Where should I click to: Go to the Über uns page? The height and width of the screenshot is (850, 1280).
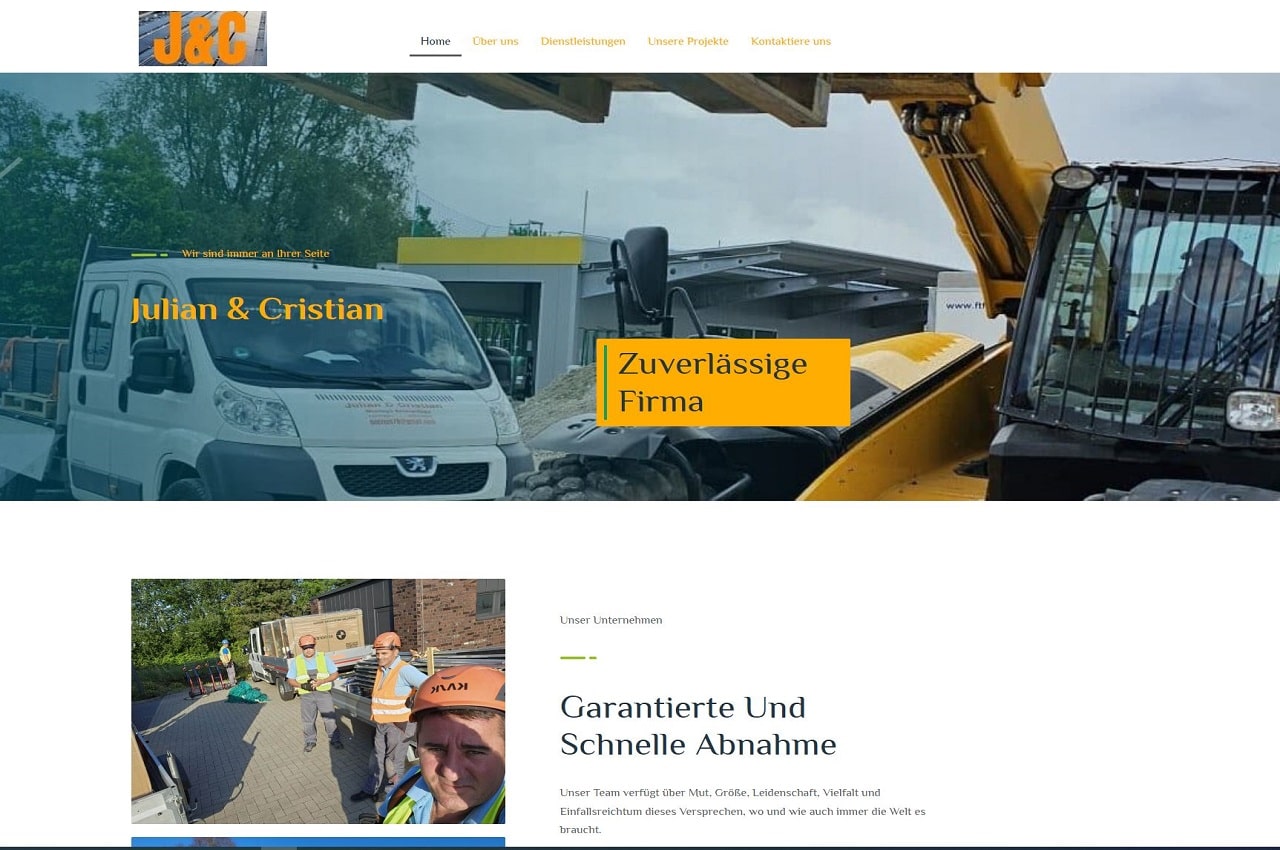495,41
